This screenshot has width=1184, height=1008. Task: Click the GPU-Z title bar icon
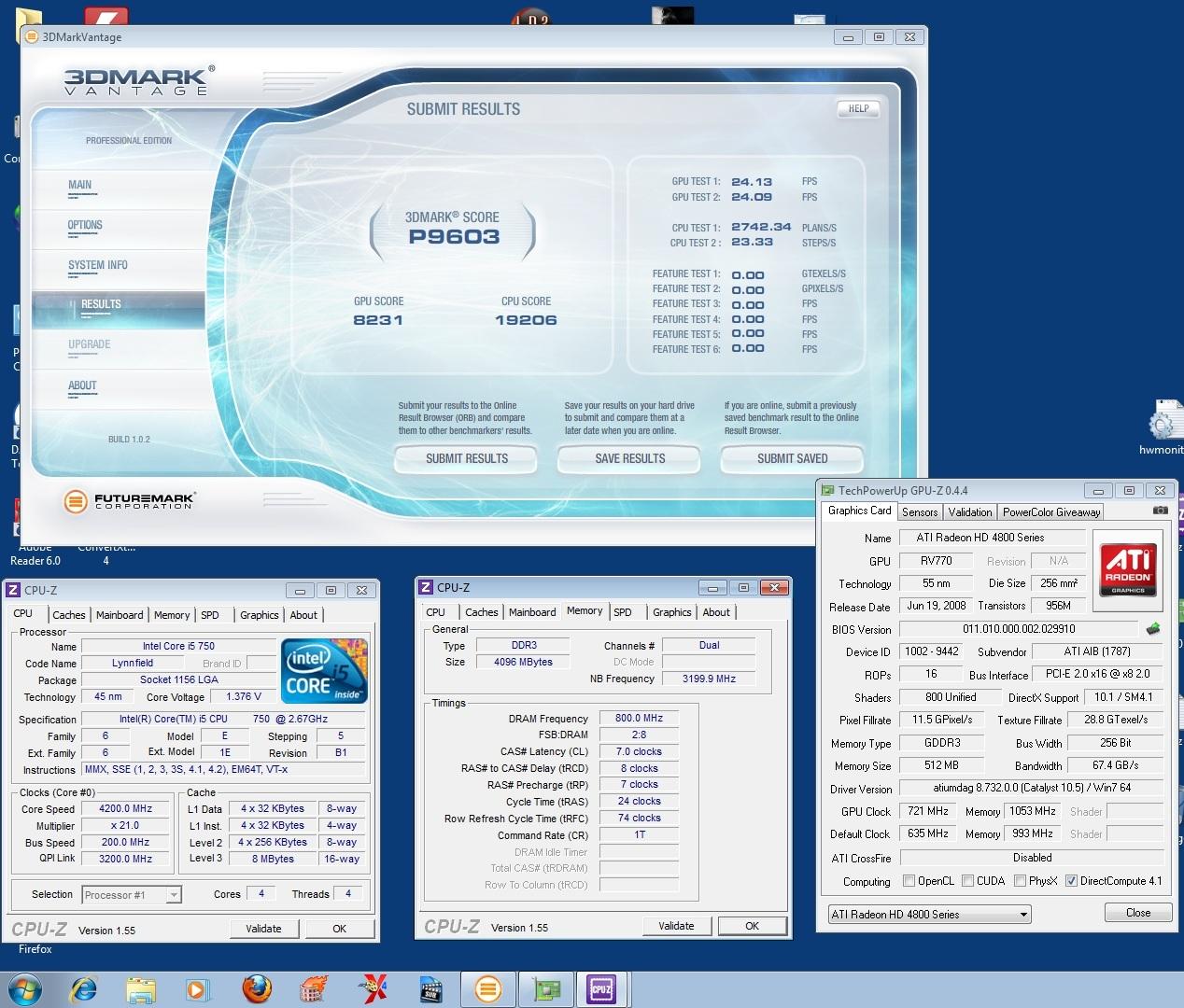point(827,490)
